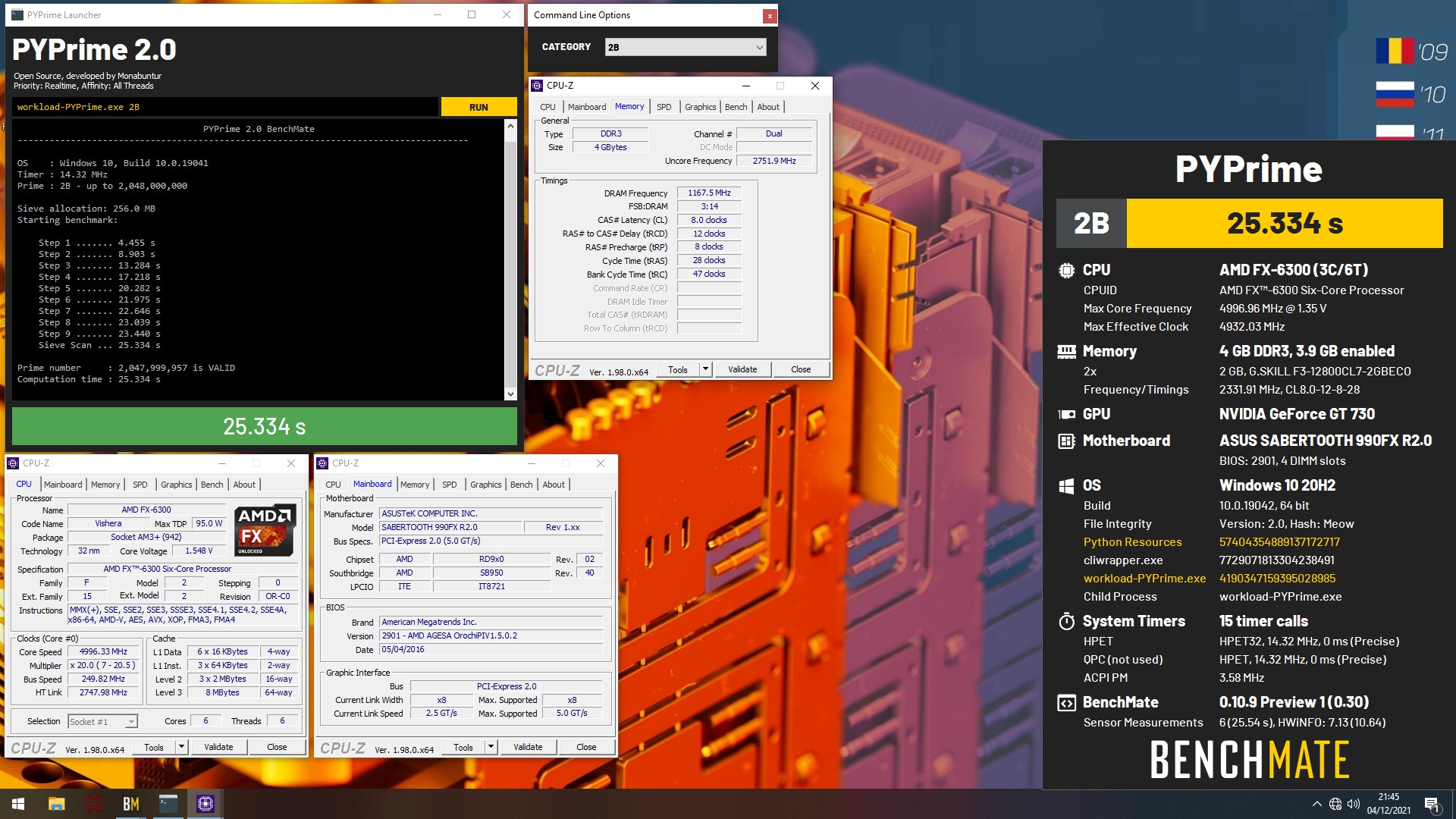Click Motherboard icon in BenchMate panel
Screen dimensions: 1456x819
1066,441
